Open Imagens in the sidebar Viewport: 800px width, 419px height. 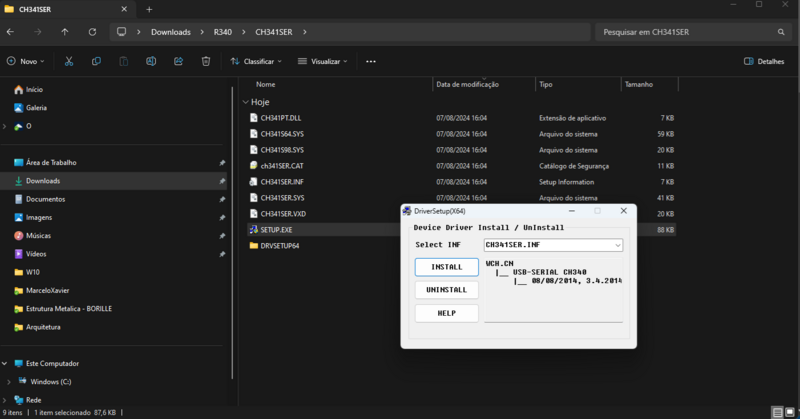coord(39,217)
